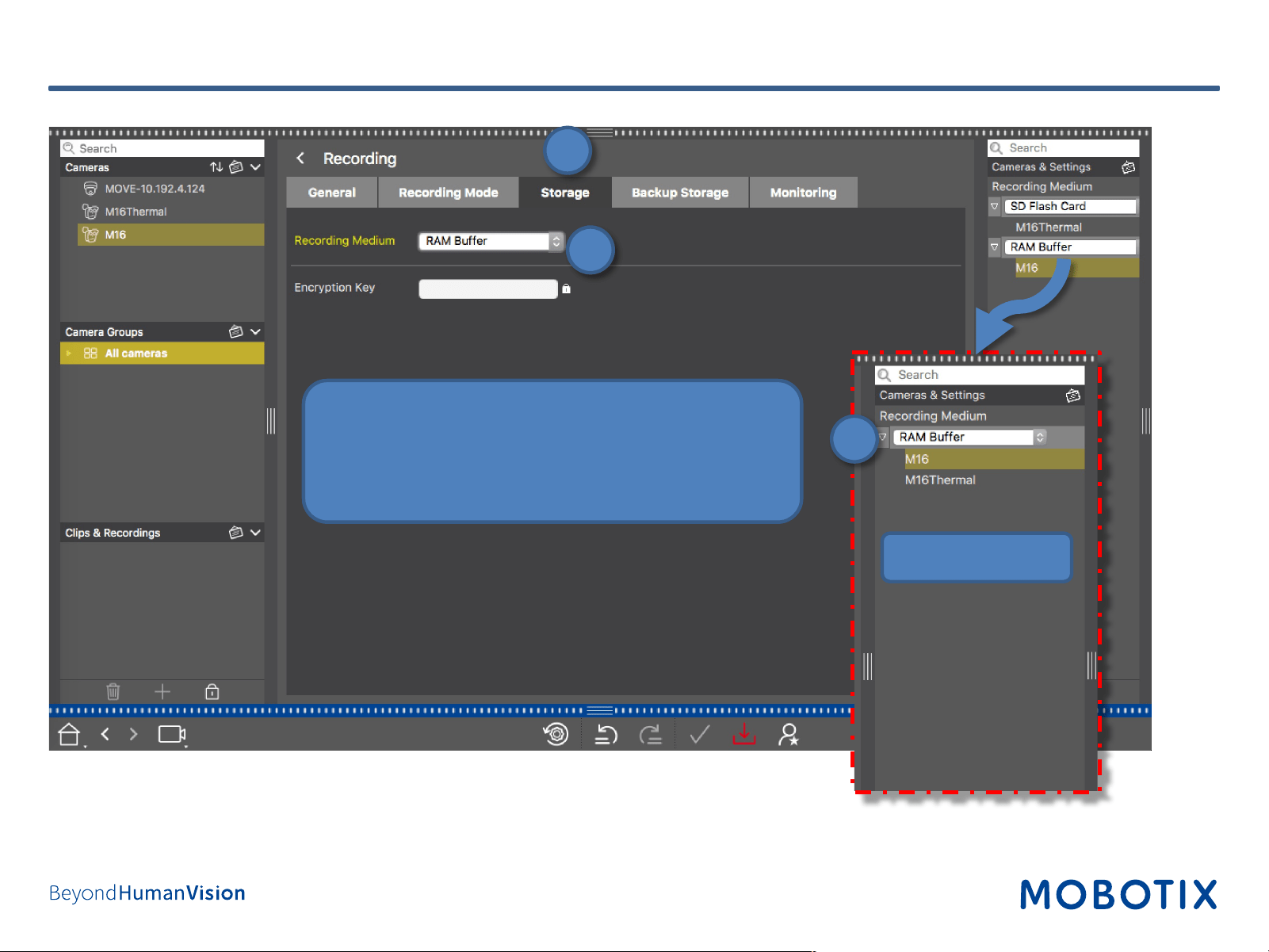Collapse the SD Flash Card tree triangle
The height and width of the screenshot is (952, 1269).
coord(995,206)
